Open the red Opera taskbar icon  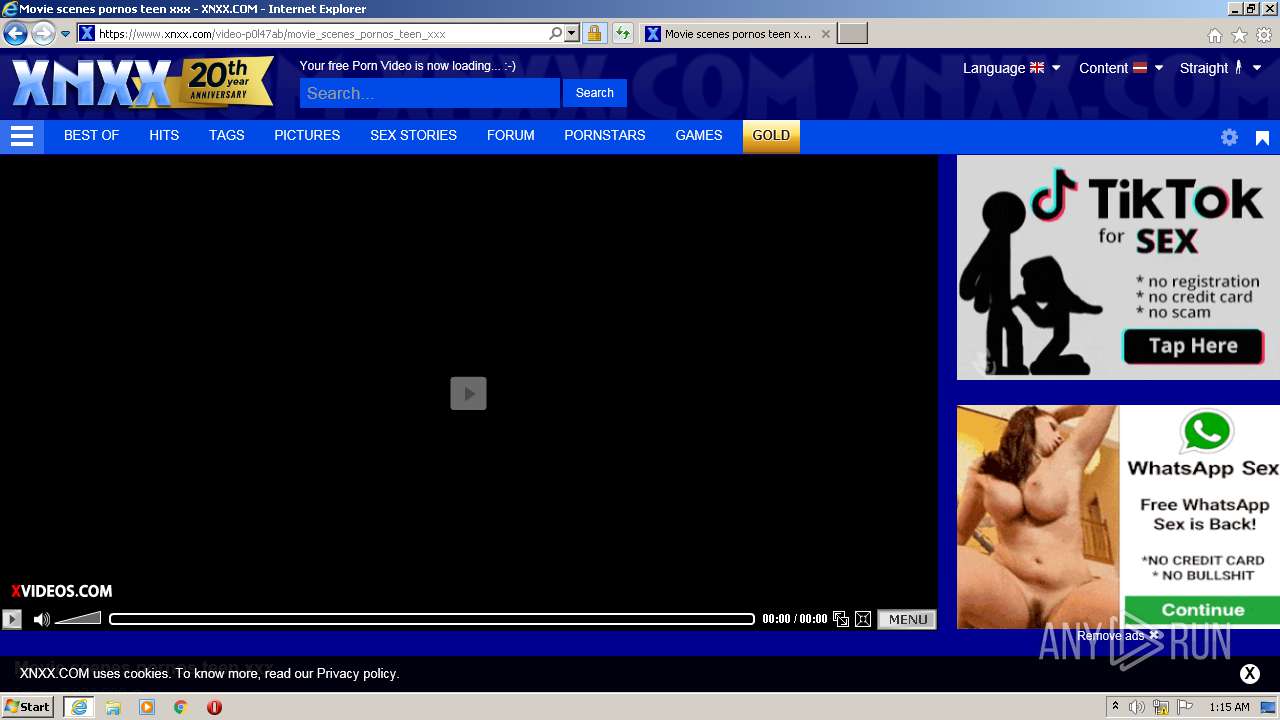click(214, 707)
